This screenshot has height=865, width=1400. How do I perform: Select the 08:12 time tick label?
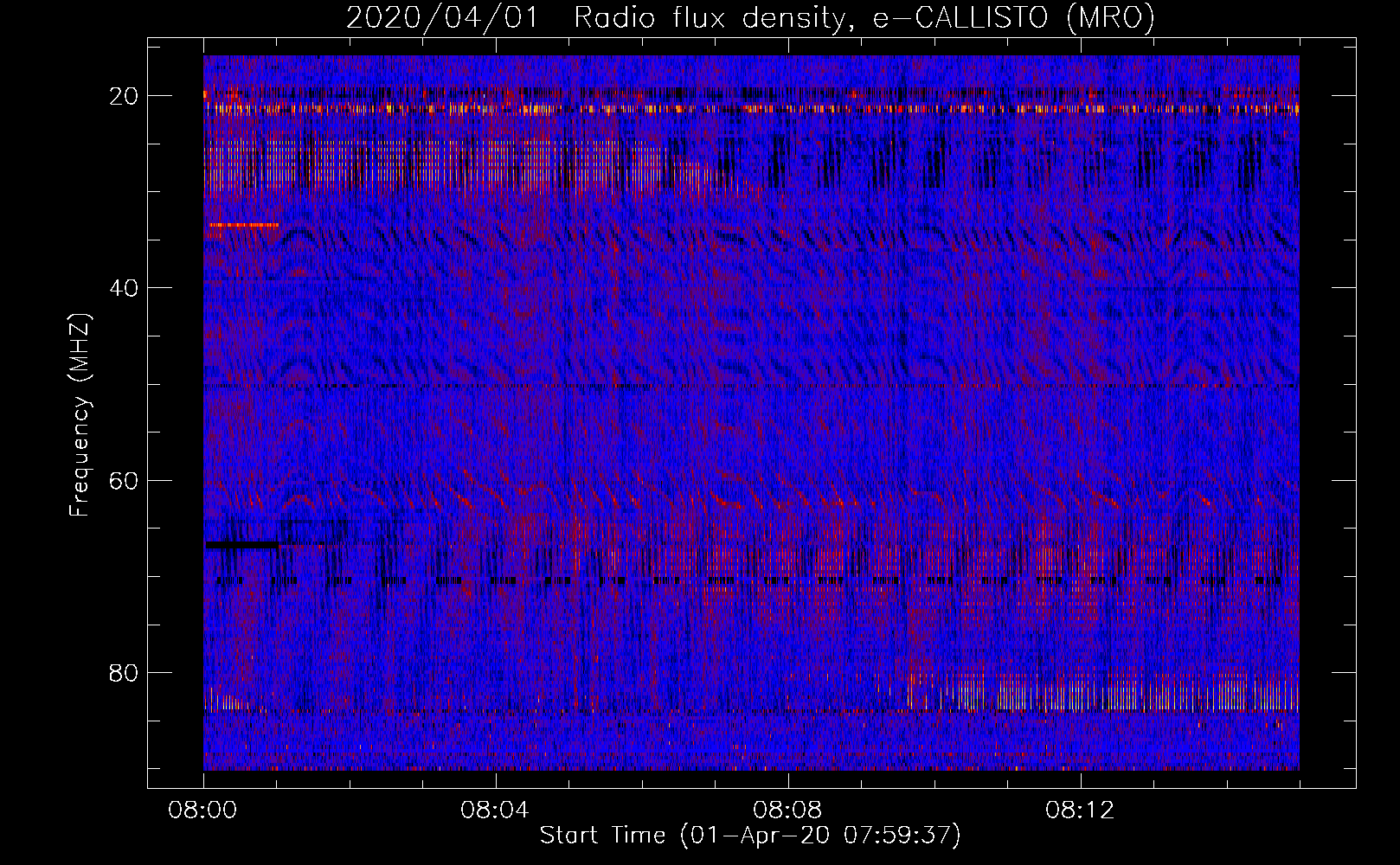coord(1081,811)
